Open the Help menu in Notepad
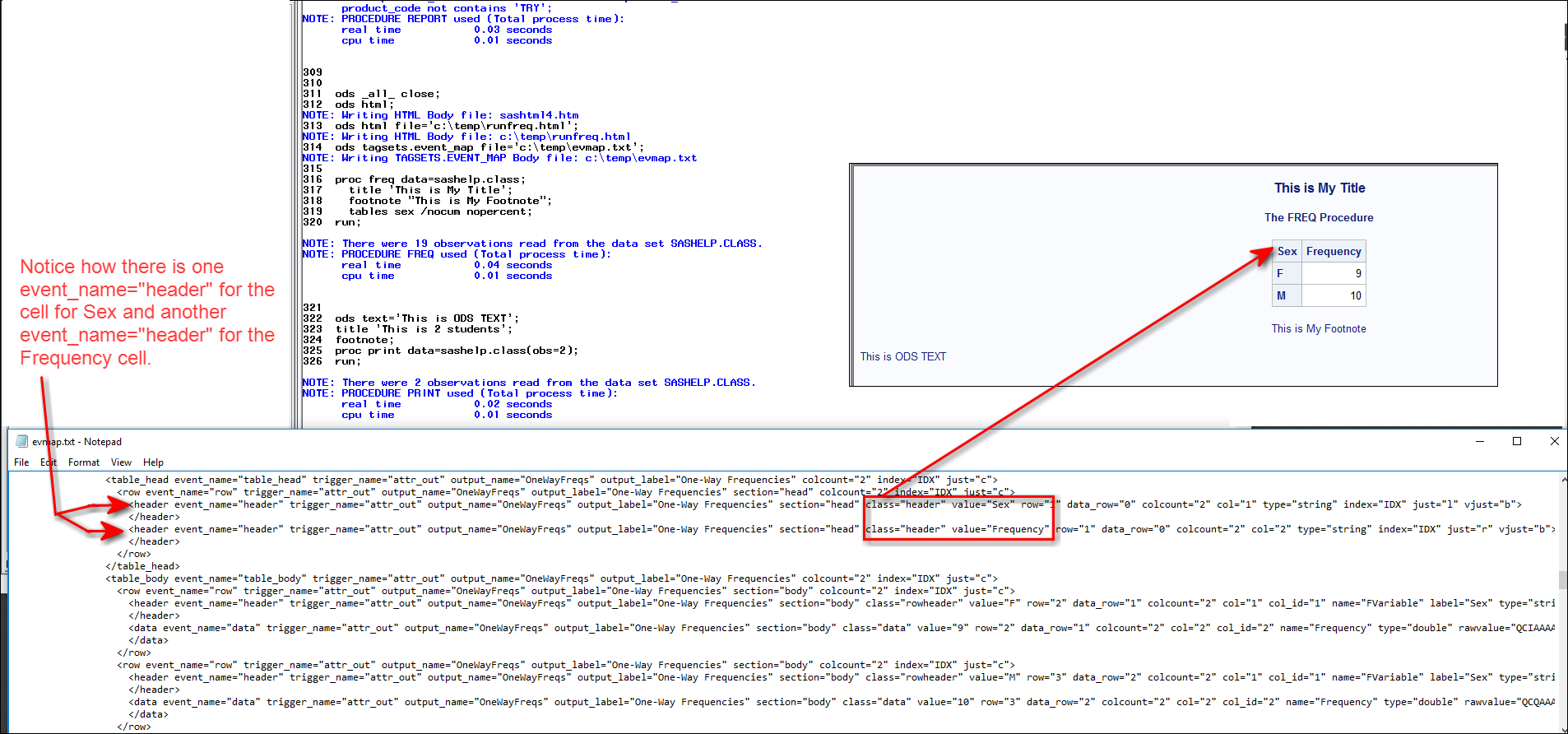This screenshot has width=1568, height=734. 153,462
